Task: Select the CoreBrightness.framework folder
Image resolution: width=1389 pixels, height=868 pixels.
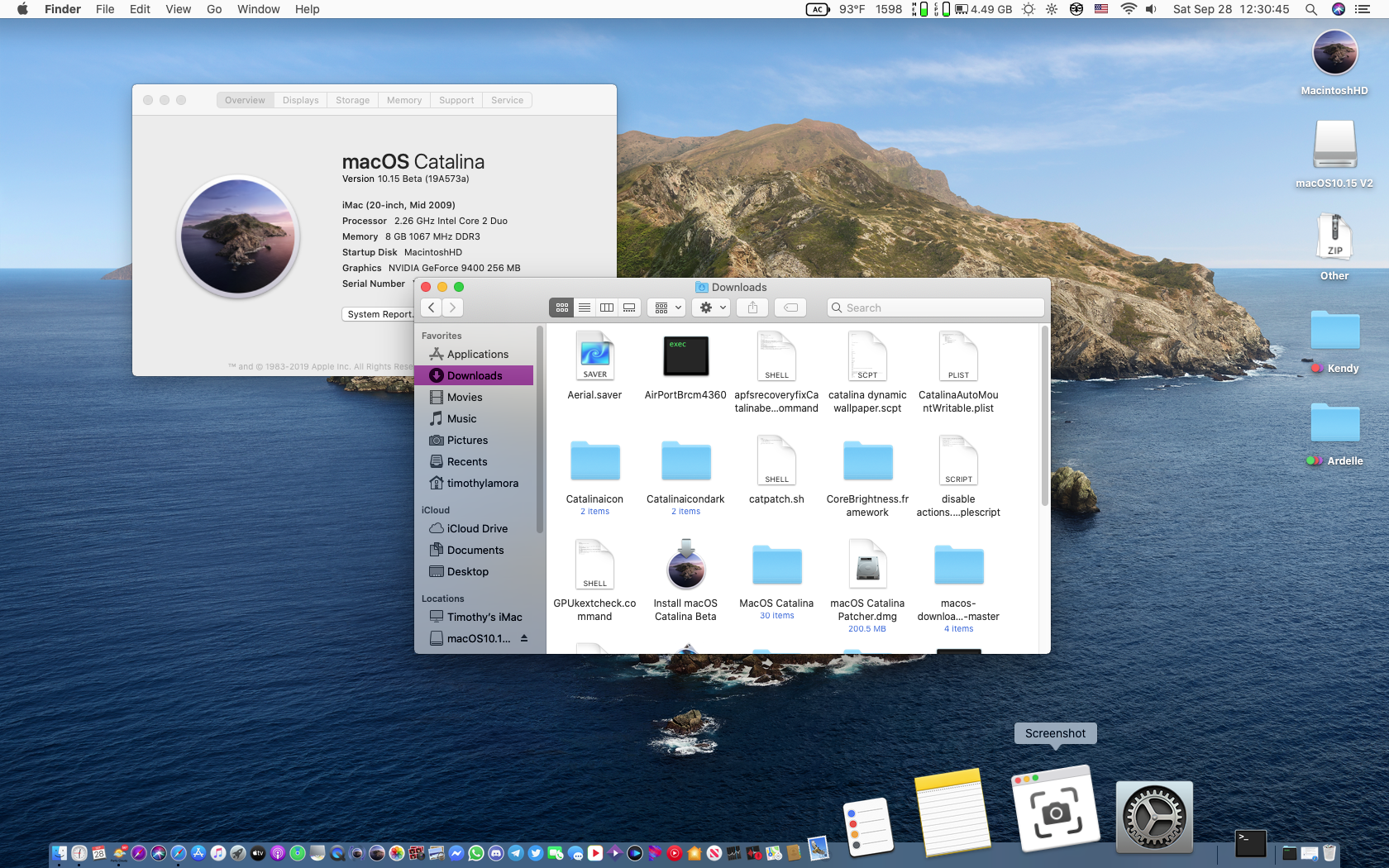Action: coord(867,460)
